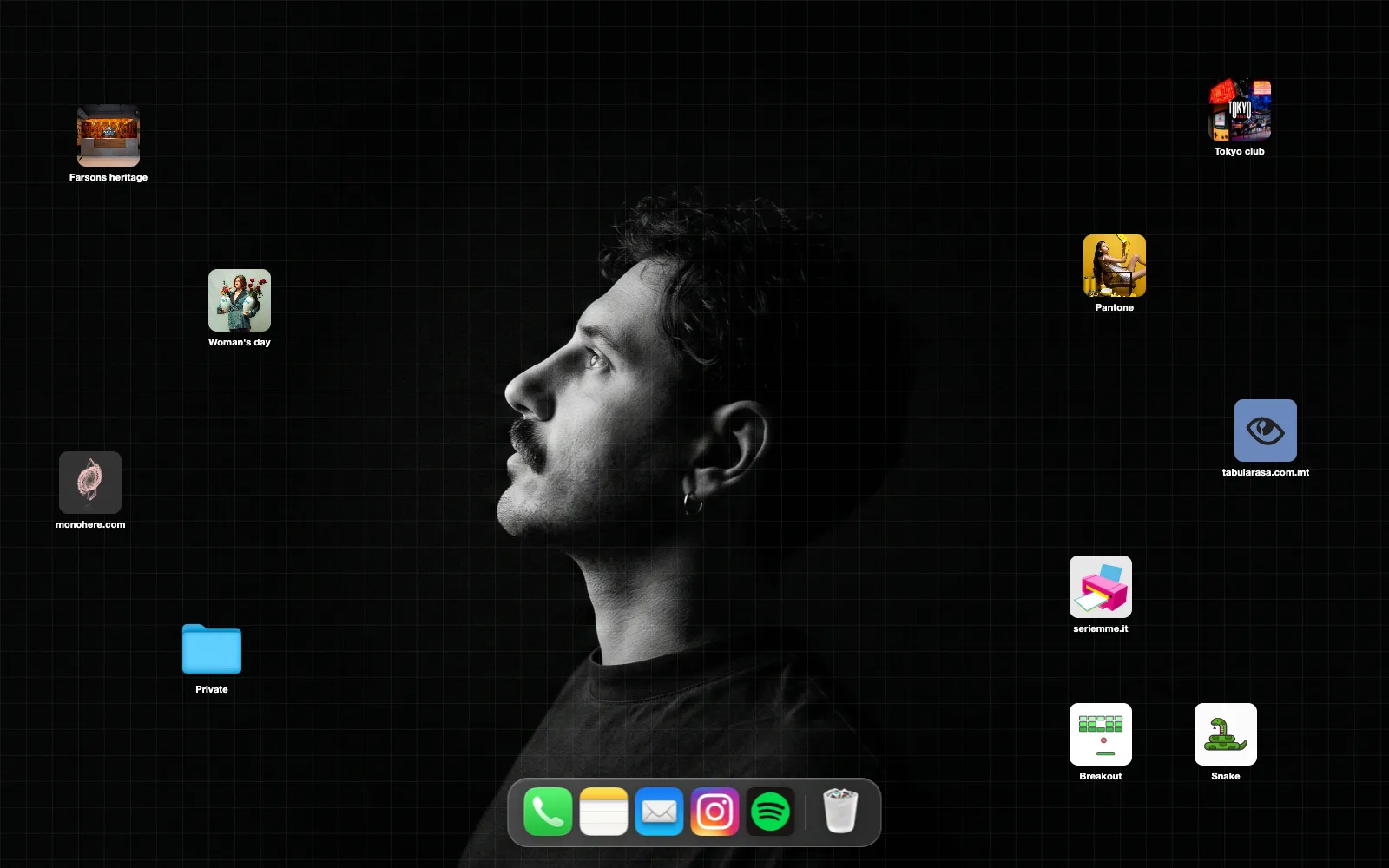Select the "Snake" label text
The width and height of the screenshot is (1389, 868).
[x=1226, y=776]
